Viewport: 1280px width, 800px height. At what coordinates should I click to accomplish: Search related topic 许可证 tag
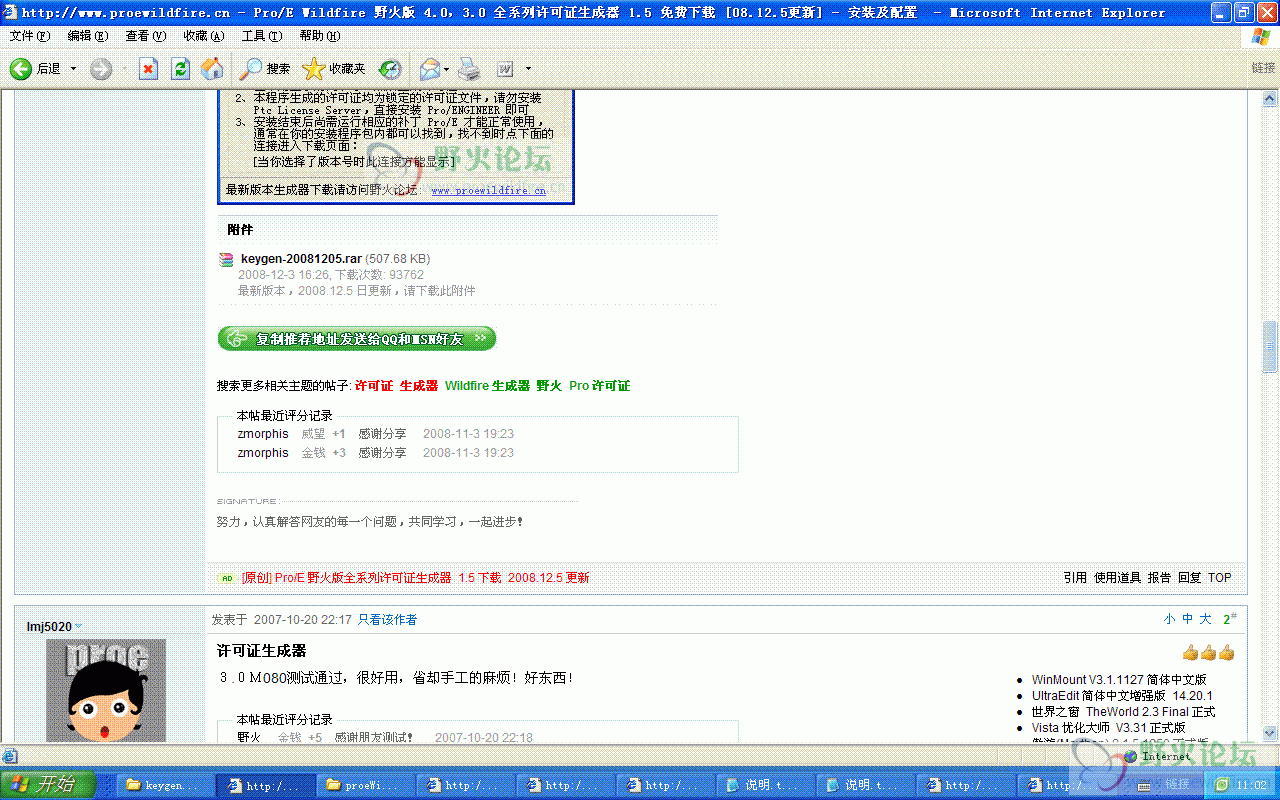tap(374, 386)
